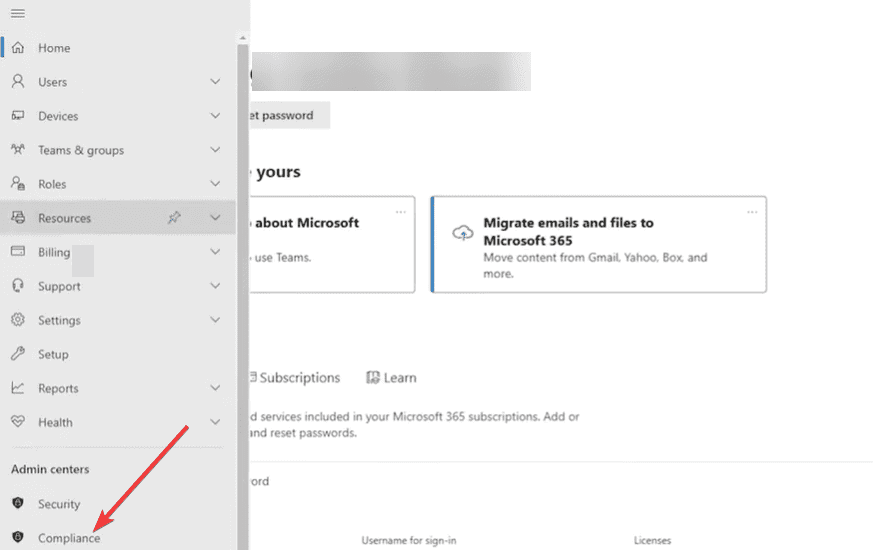Click the Teams & groups people icon
Viewport: 873px width, 550px height.
(x=18, y=150)
